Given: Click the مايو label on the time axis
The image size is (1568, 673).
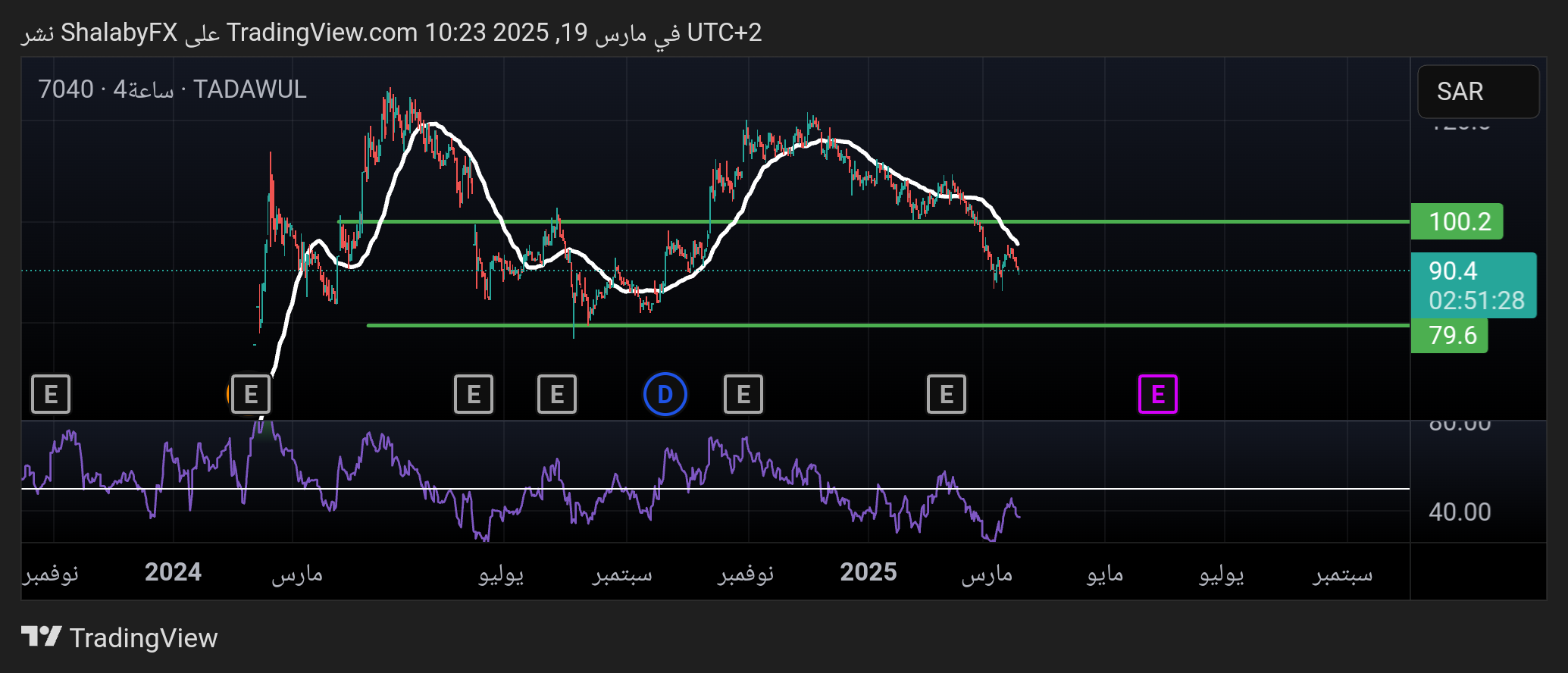Looking at the screenshot, I should pyautogui.click(x=1104, y=574).
